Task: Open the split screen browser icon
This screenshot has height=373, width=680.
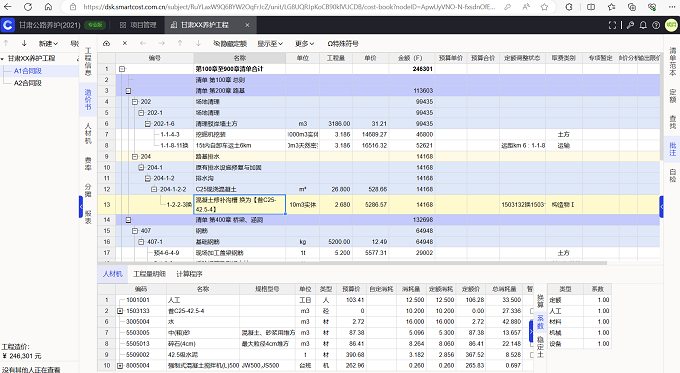Action: (x=591, y=7)
